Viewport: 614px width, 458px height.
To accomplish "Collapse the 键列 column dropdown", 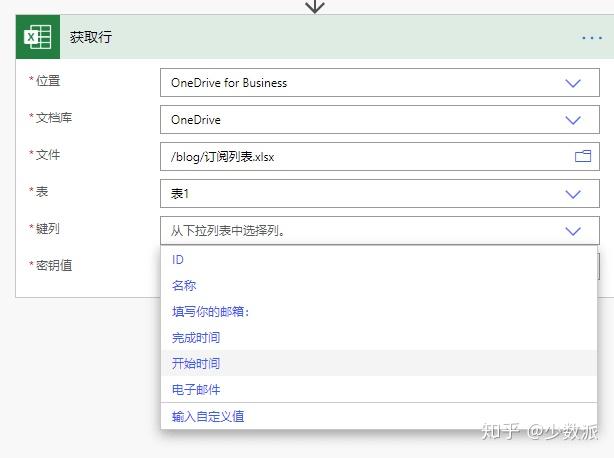I will 573,231.
